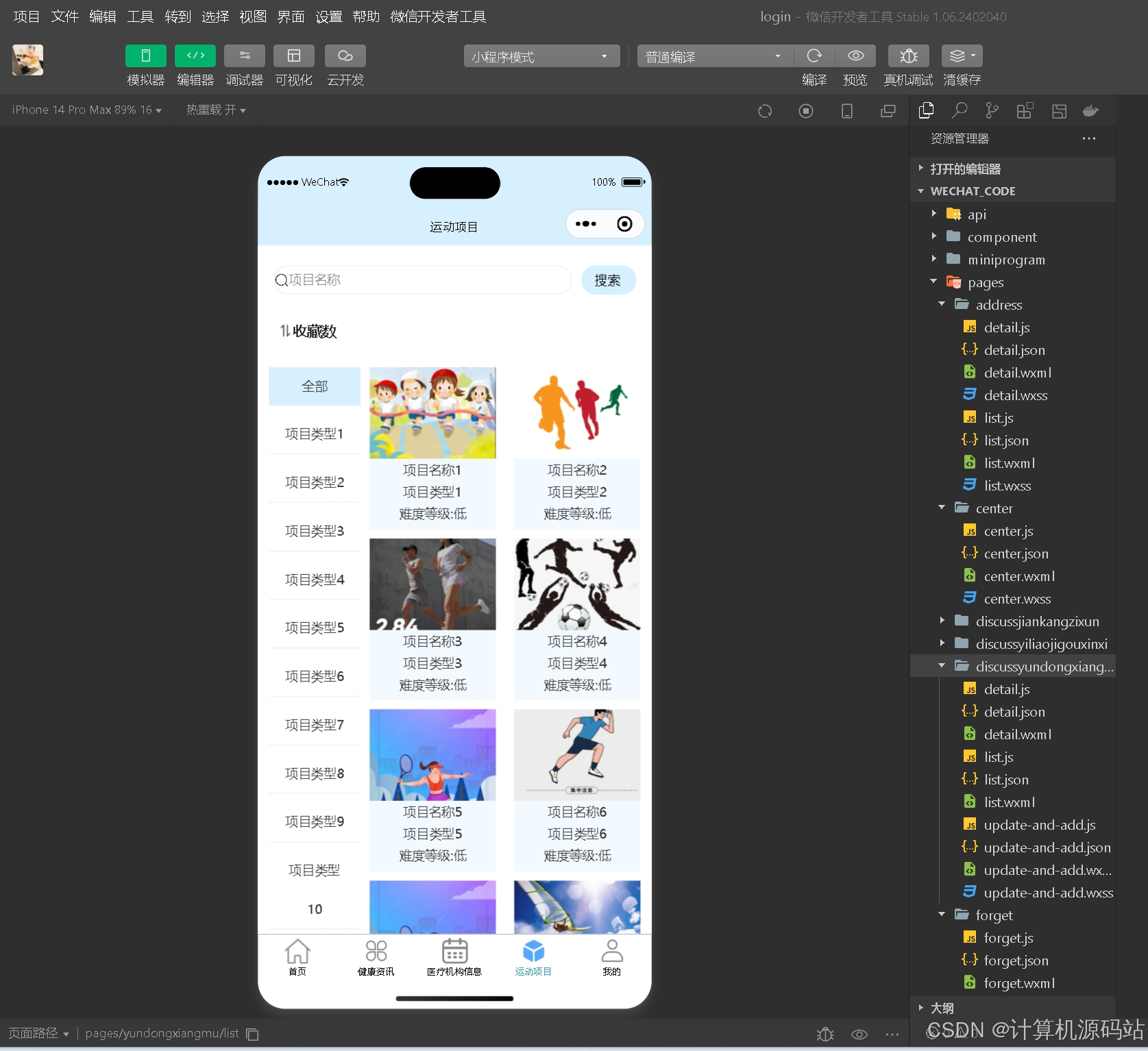The image size is (1148, 1051).
Task: Open the 项目名称4 soccer silhouette thumbnail
Action: tap(577, 584)
